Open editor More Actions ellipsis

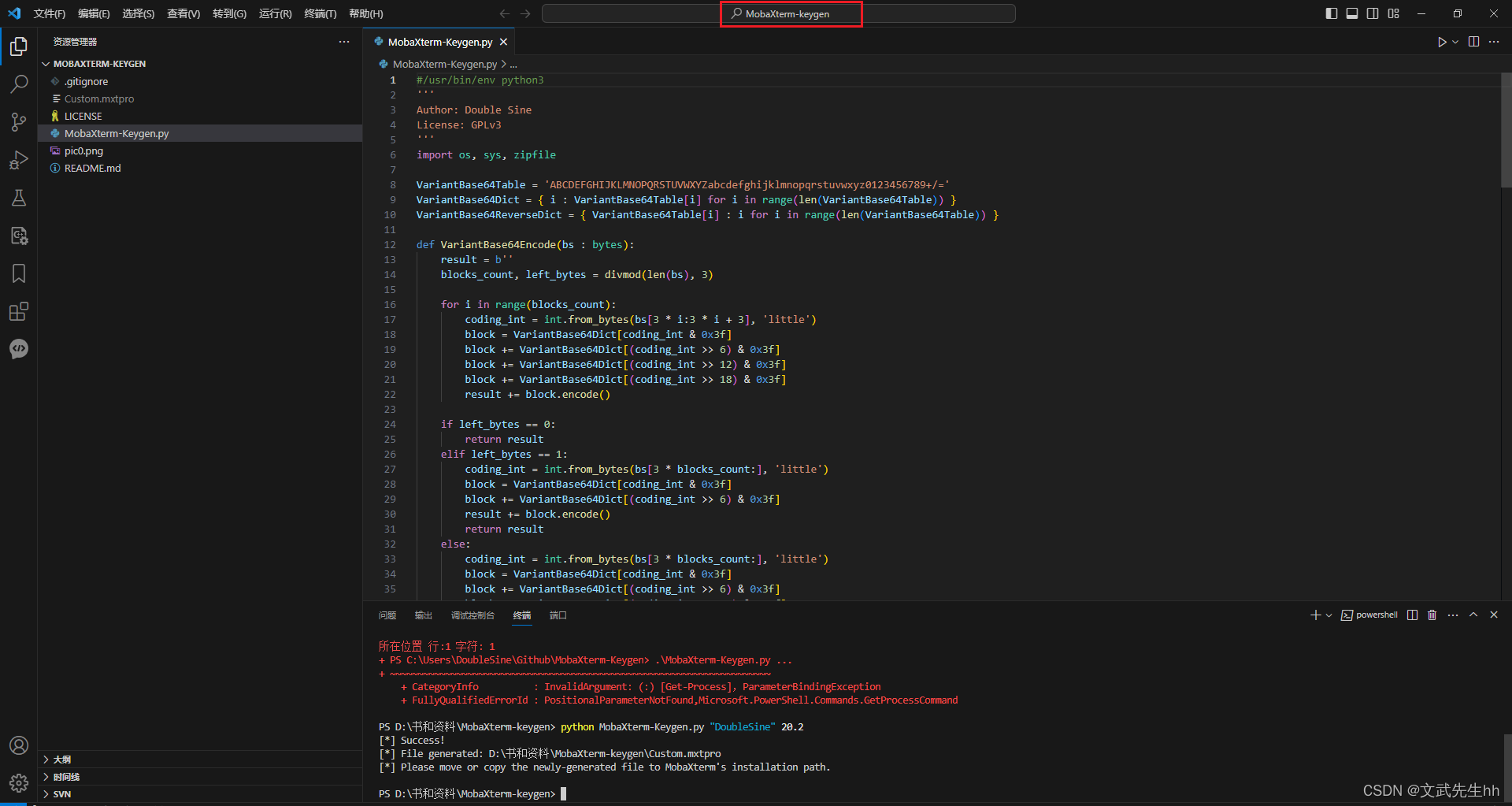click(x=1494, y=42)
